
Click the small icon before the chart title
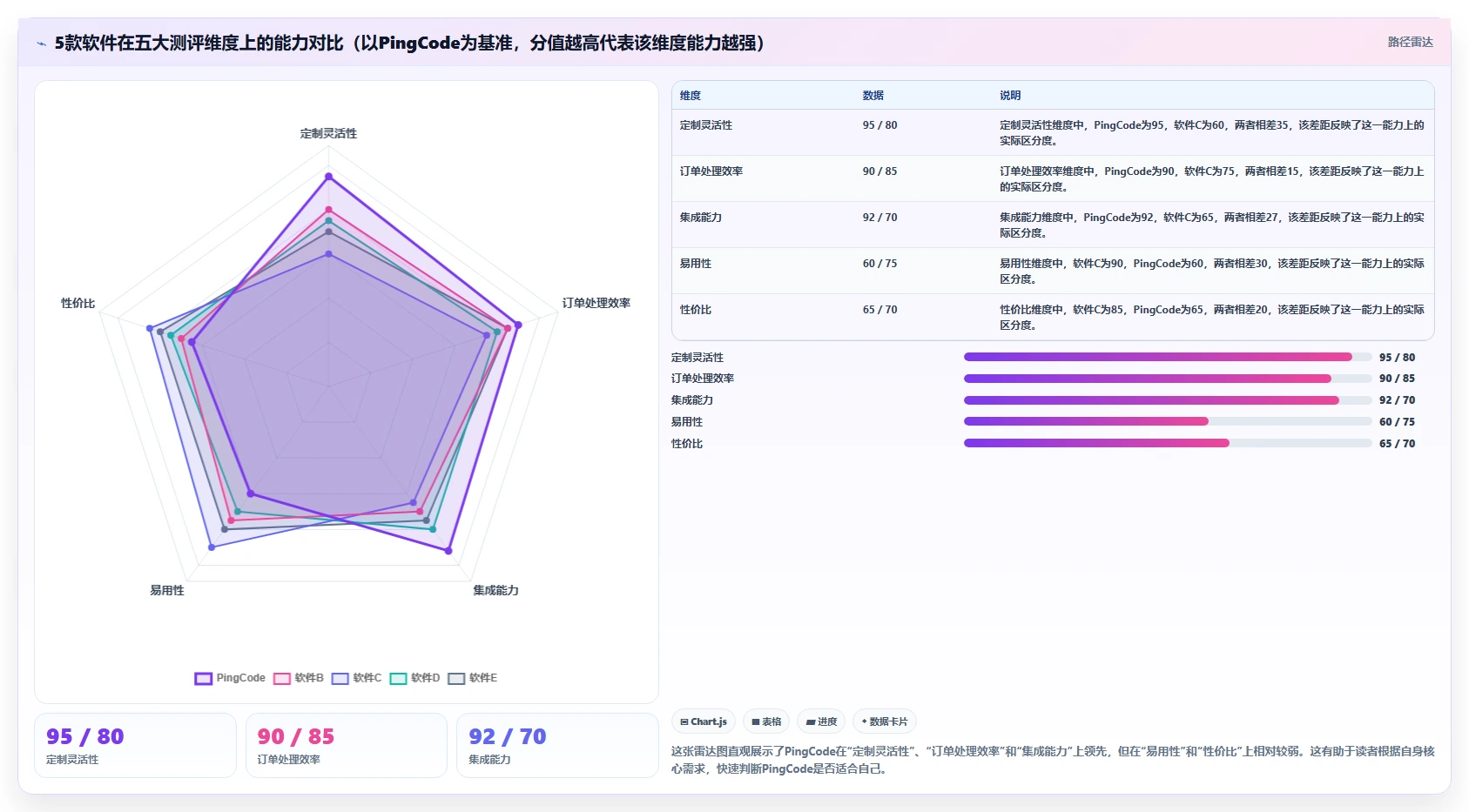point(41,44)
